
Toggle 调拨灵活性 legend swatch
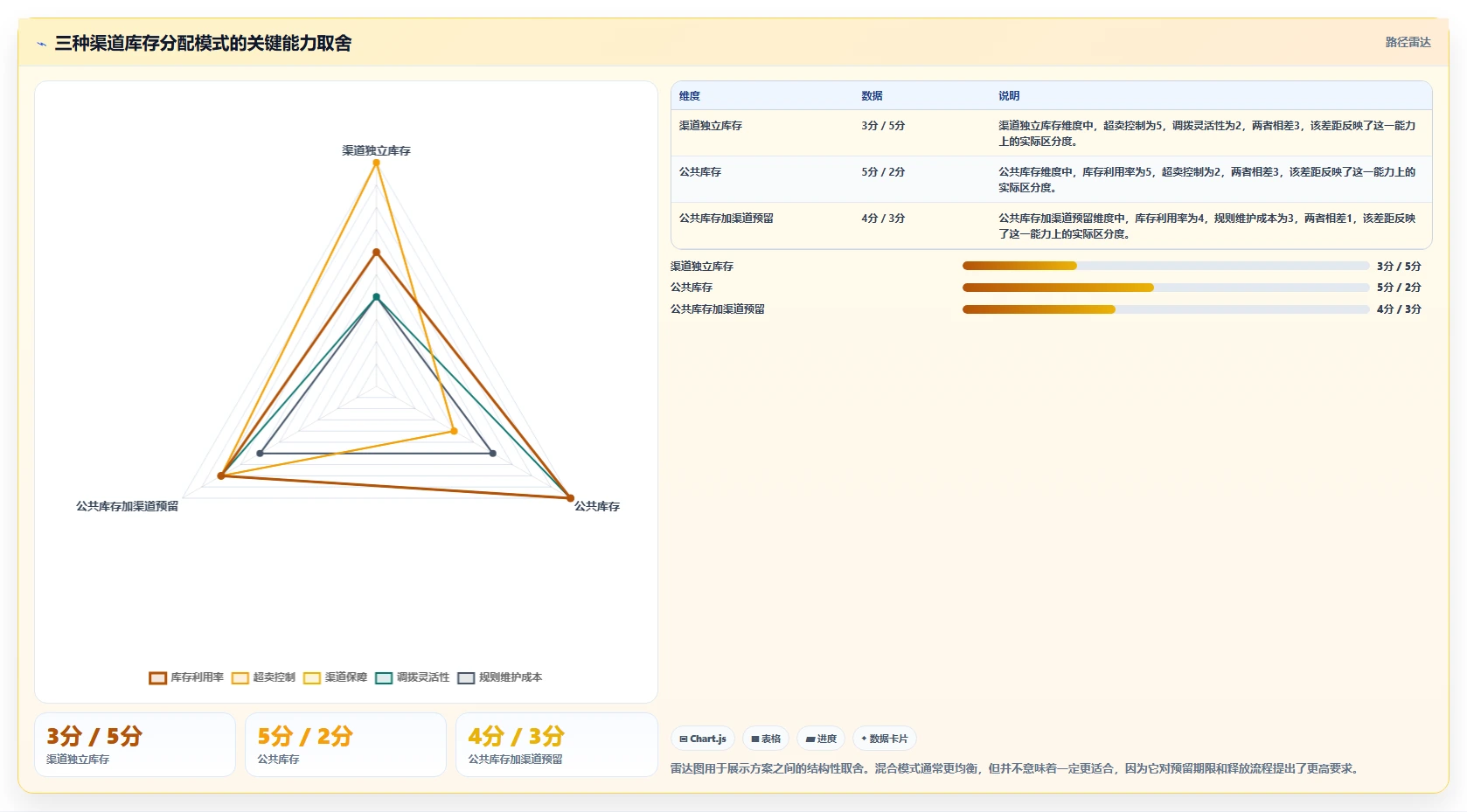pos(384,677)
